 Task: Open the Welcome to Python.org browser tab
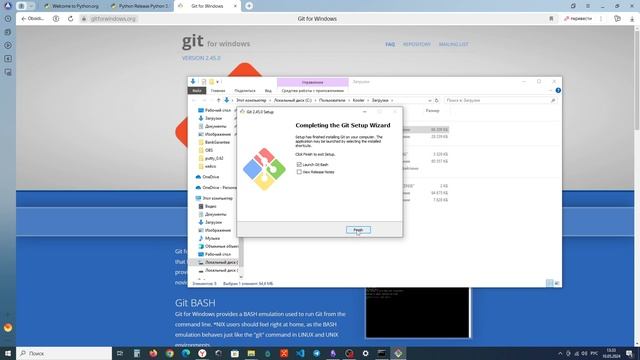click(71, 6)
